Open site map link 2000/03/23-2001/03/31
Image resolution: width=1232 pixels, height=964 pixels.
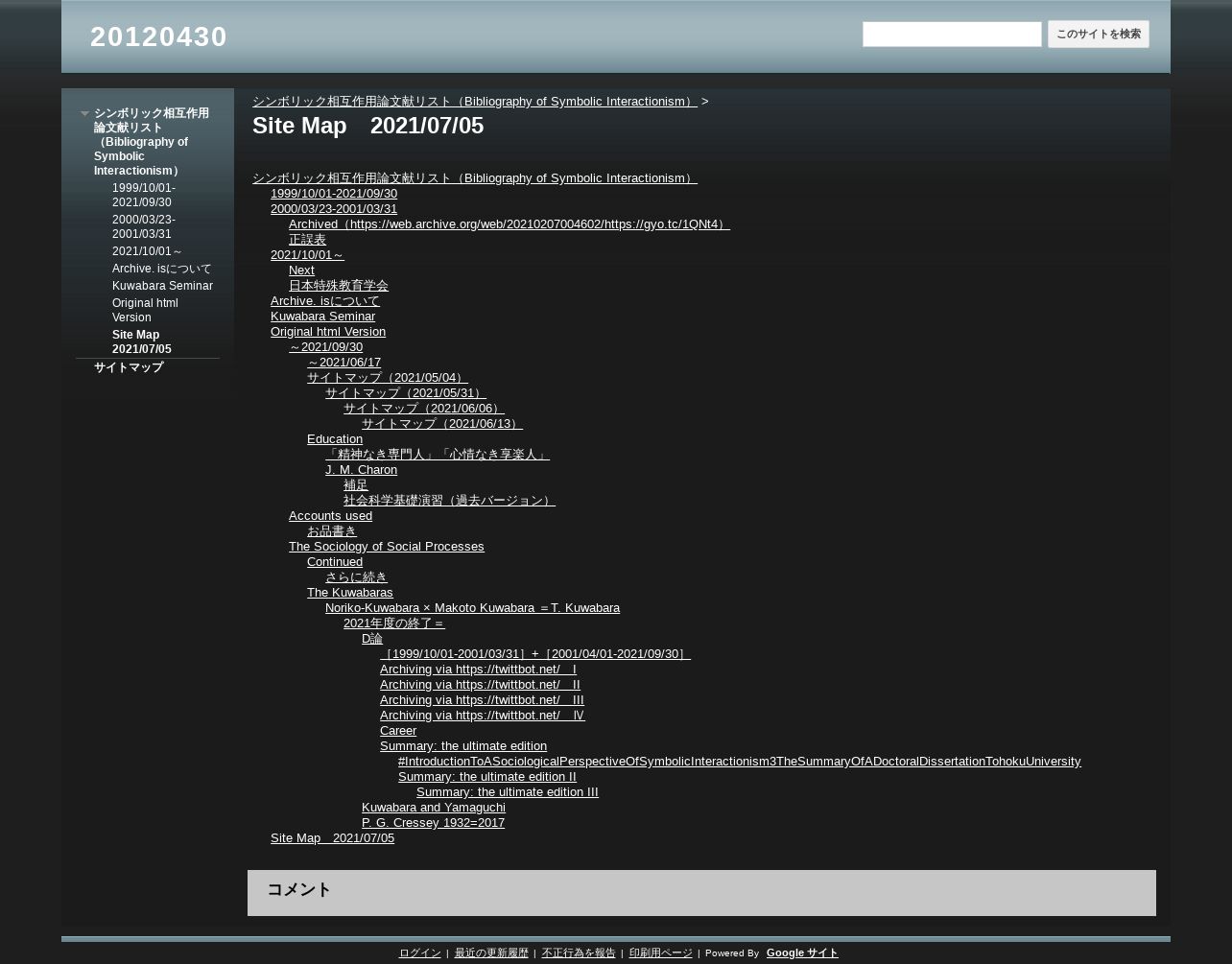point(334,208)
